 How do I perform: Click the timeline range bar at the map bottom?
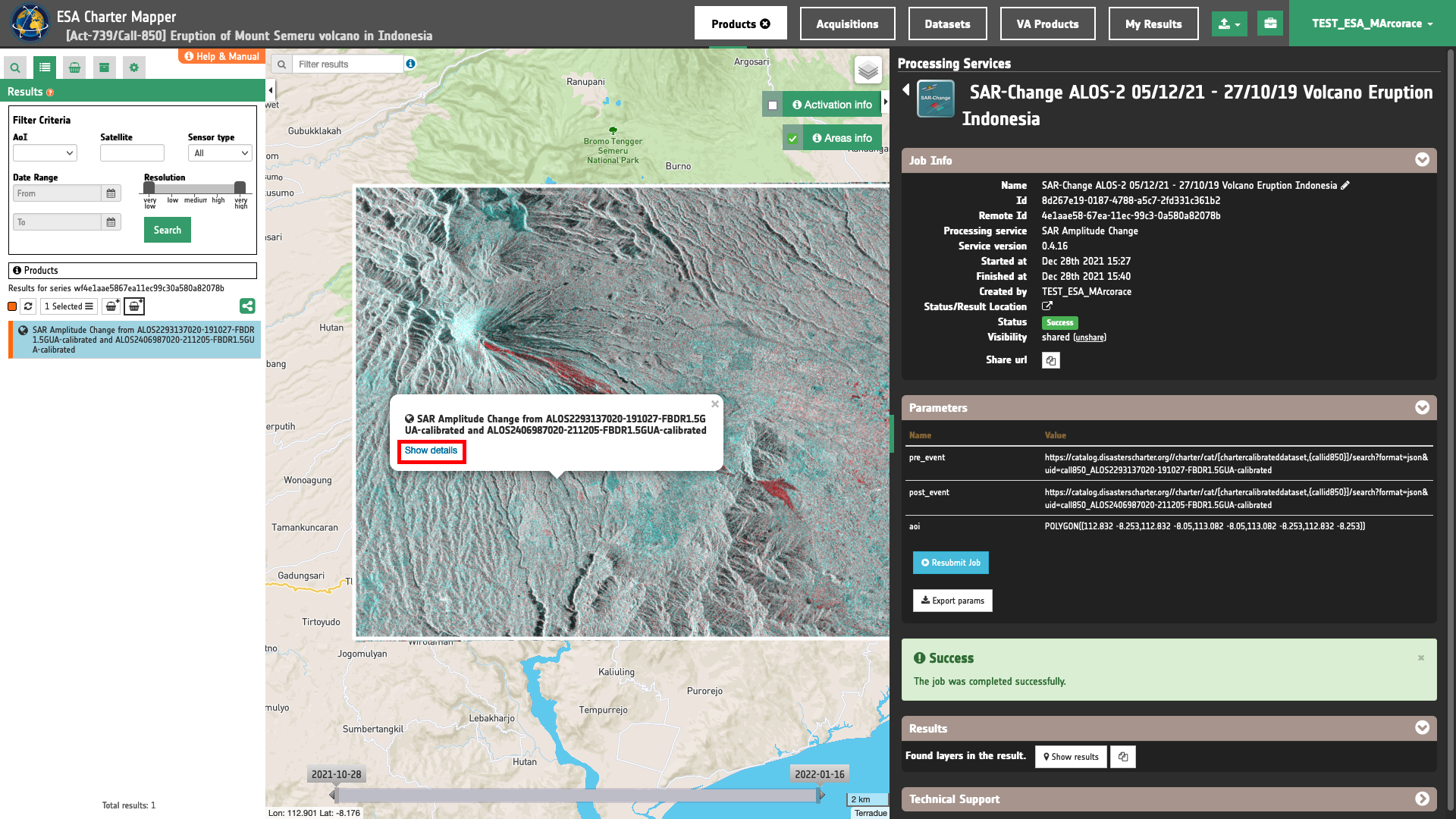click(x=577, y=795)
